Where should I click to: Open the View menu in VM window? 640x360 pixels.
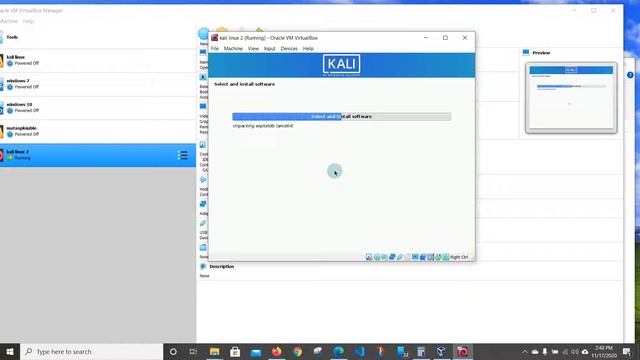253,49
